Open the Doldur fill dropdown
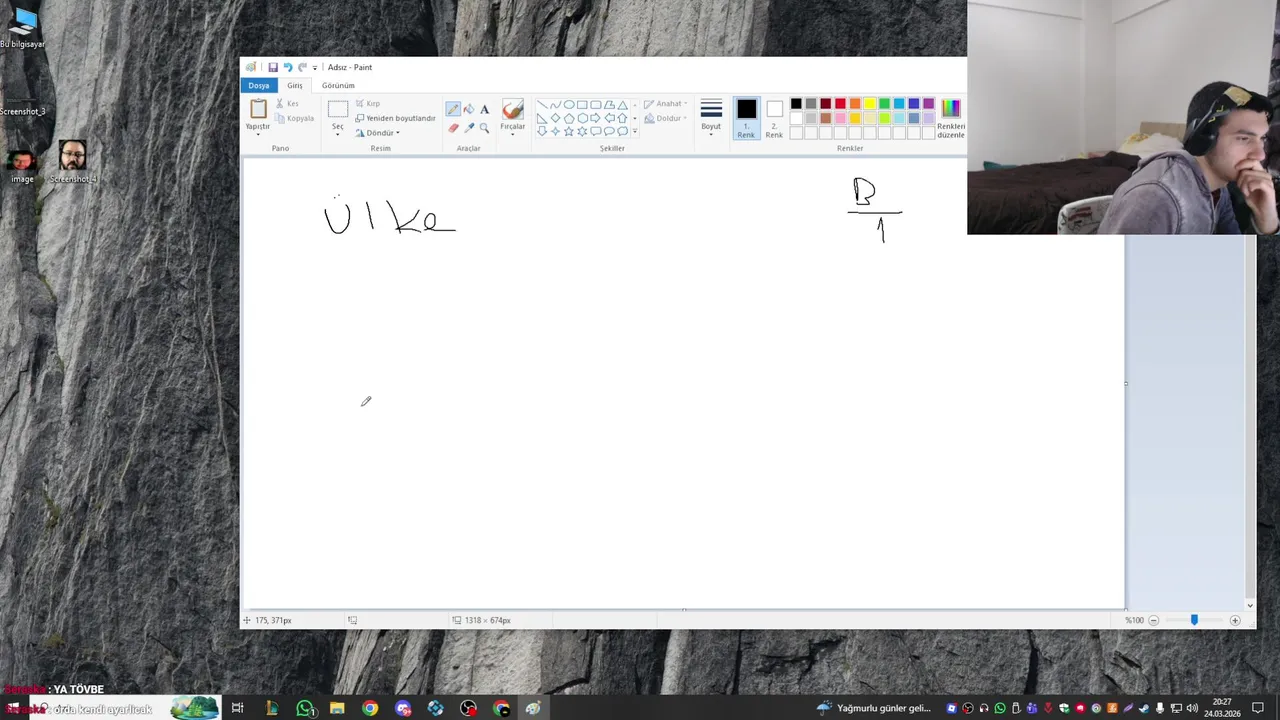 coord(665,118)
